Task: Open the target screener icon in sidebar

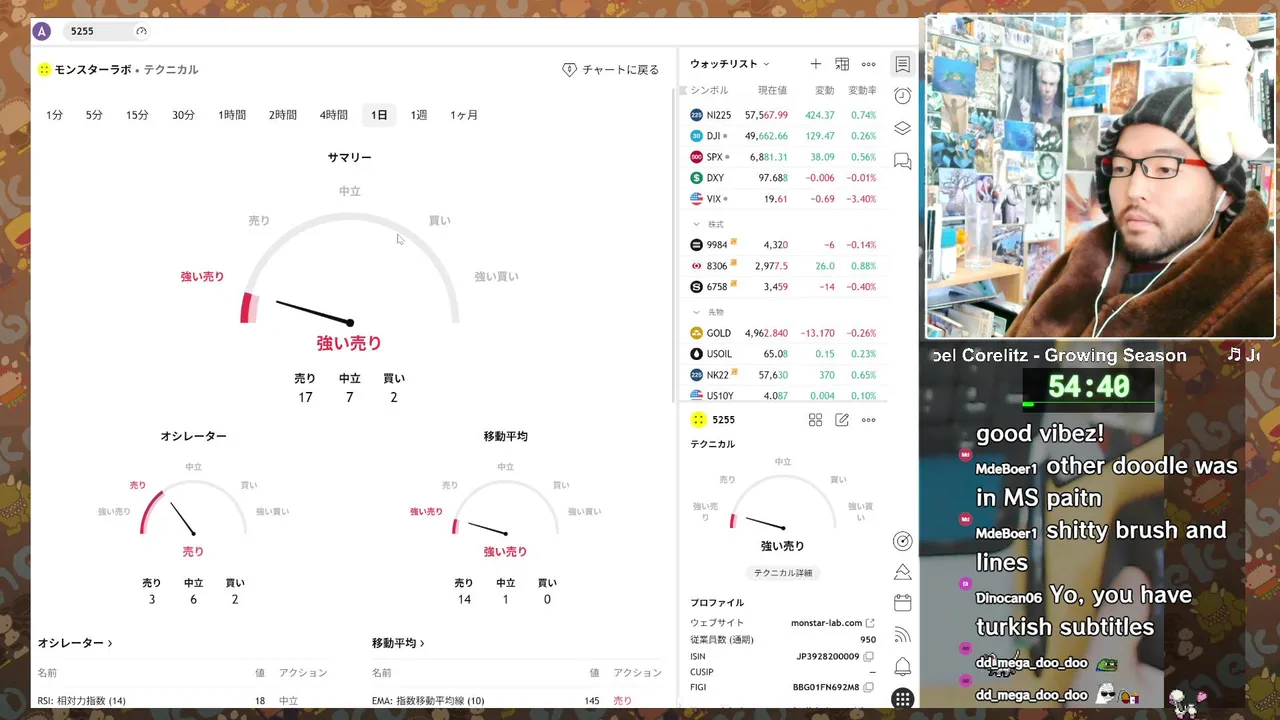Action: (902, 541)
